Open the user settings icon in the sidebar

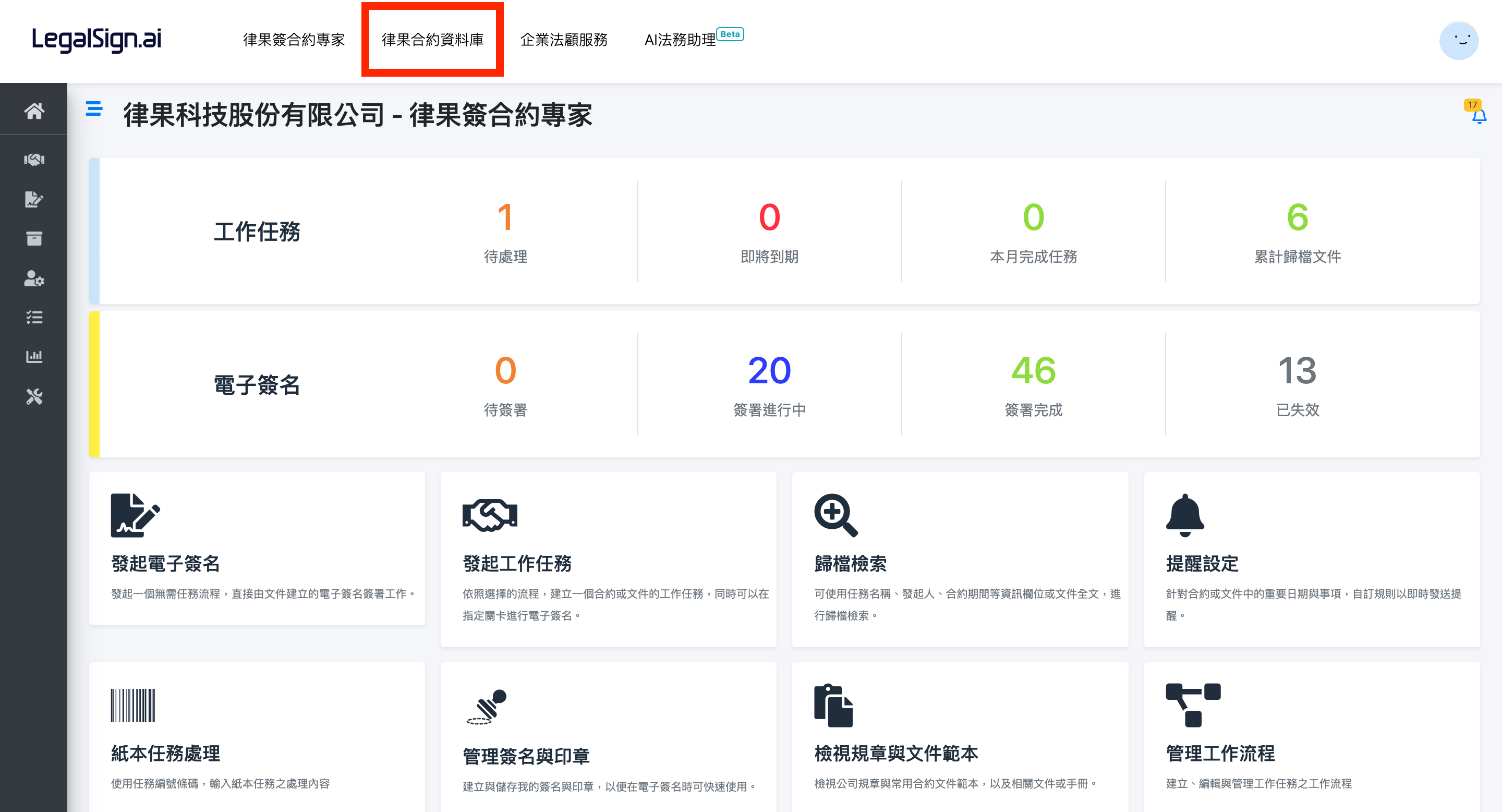pos(34,278)
